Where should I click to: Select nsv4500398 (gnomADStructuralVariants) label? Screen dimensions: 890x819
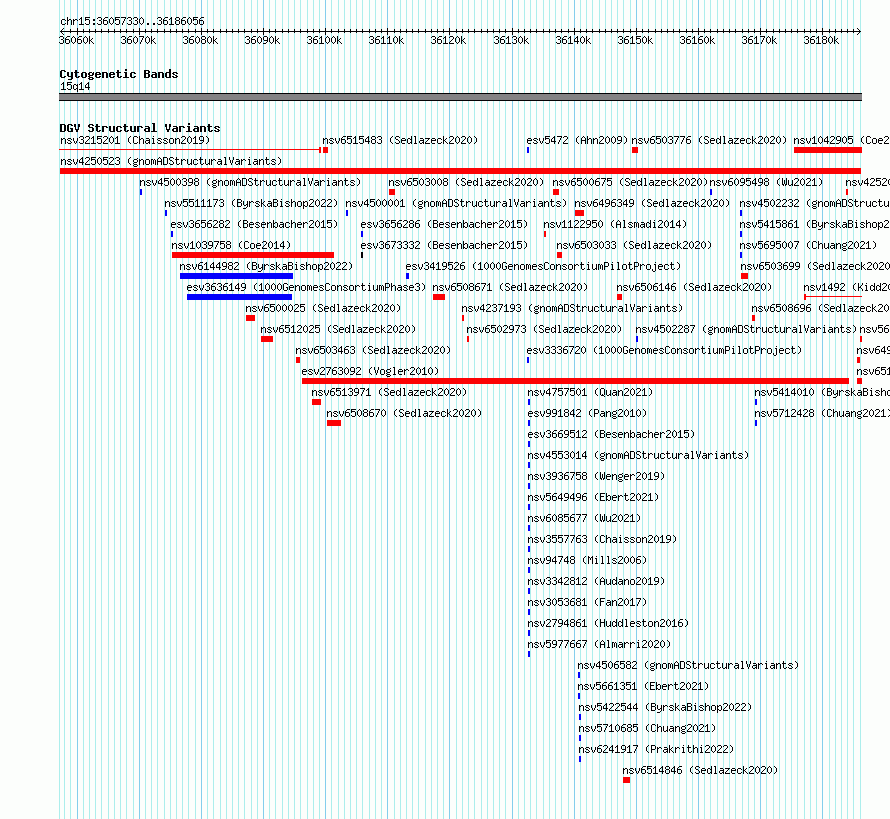pos(250,182)
